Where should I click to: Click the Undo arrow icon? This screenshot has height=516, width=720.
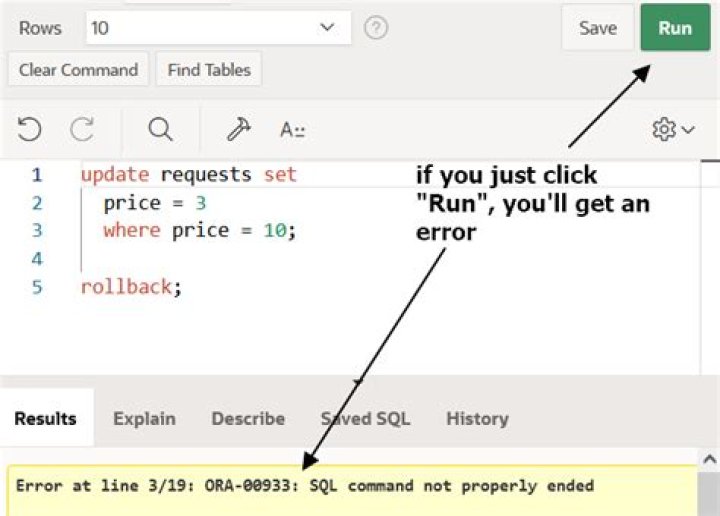(30, 129)
